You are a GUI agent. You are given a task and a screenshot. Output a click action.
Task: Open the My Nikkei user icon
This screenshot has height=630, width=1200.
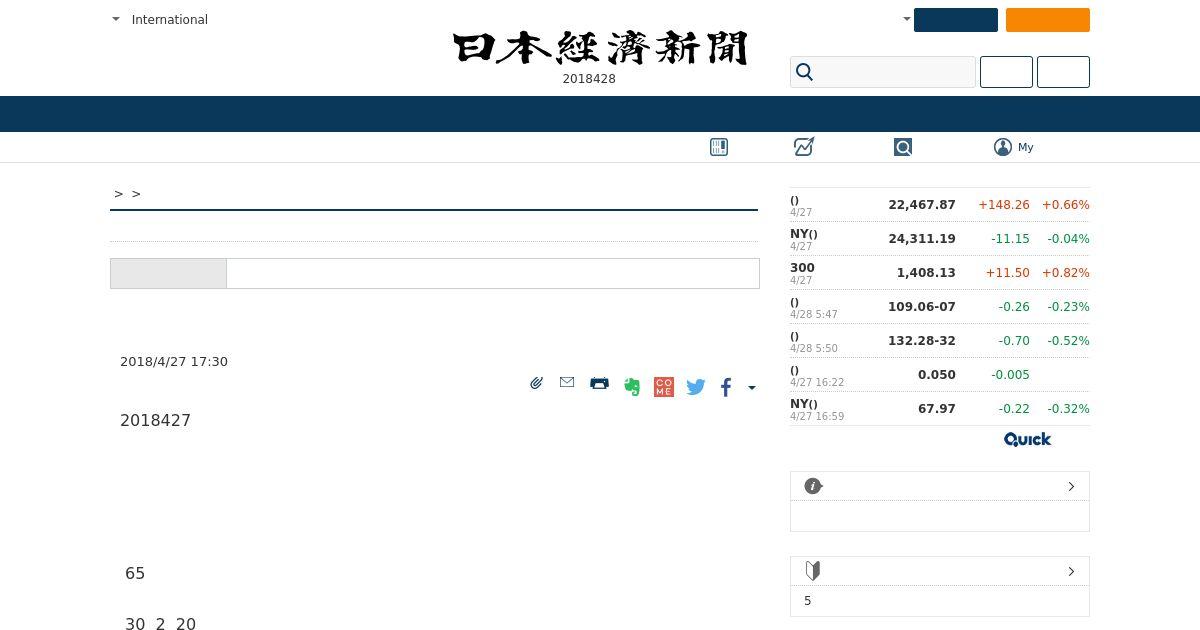(1003, 147)
